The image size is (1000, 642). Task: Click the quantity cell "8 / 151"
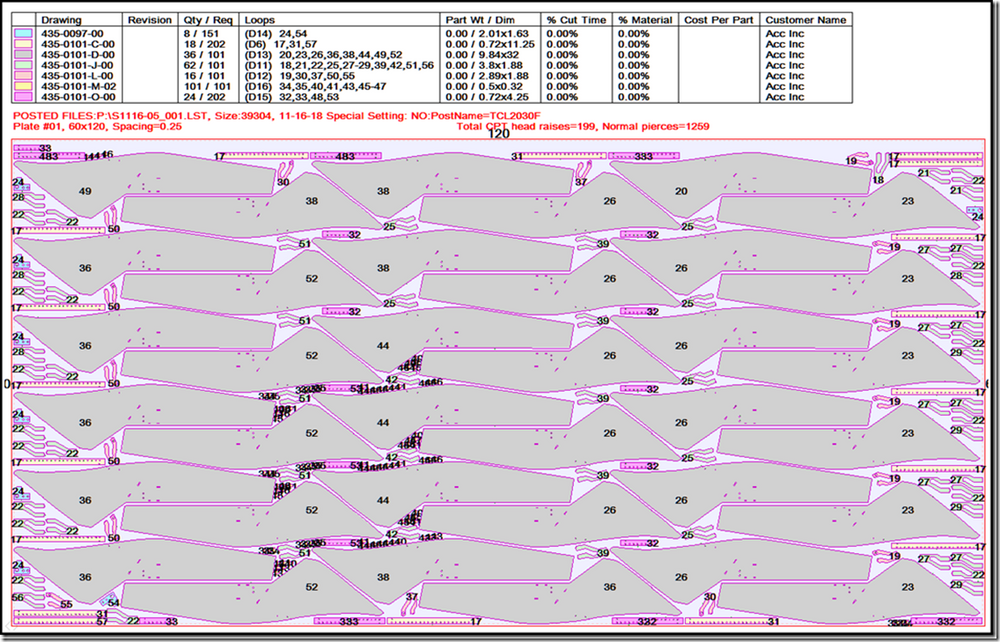click(x=201, y=33)
